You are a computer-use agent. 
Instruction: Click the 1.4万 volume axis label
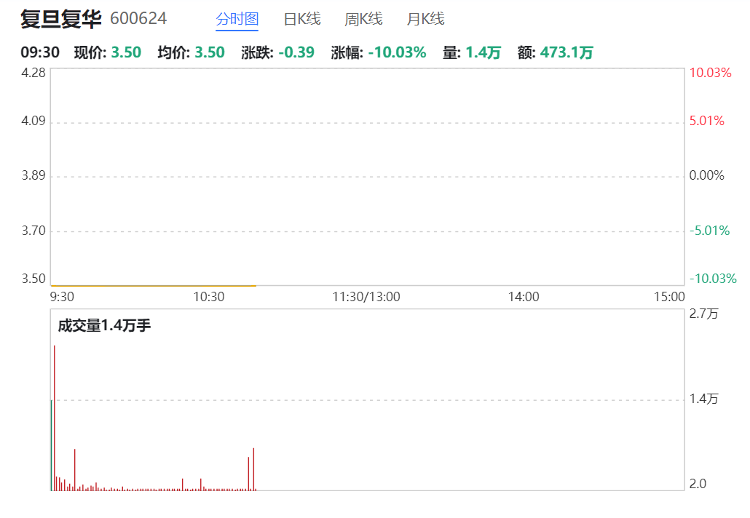coord(704,399)
